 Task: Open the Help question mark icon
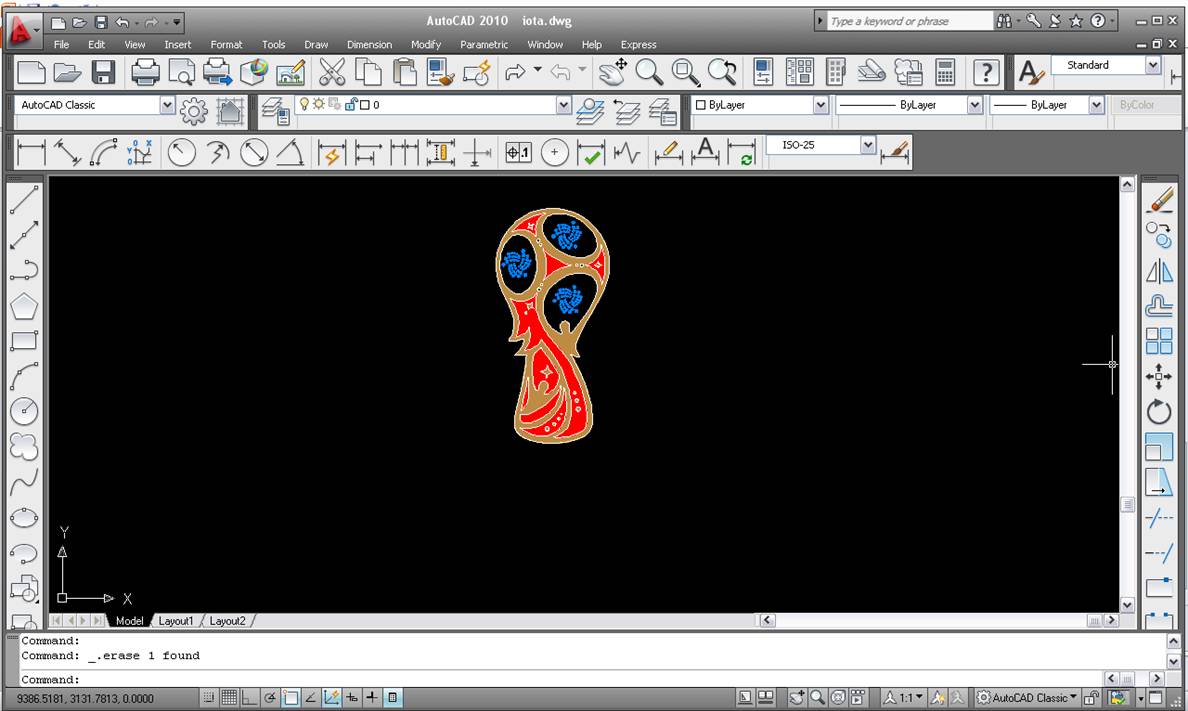tap(986, 73)
